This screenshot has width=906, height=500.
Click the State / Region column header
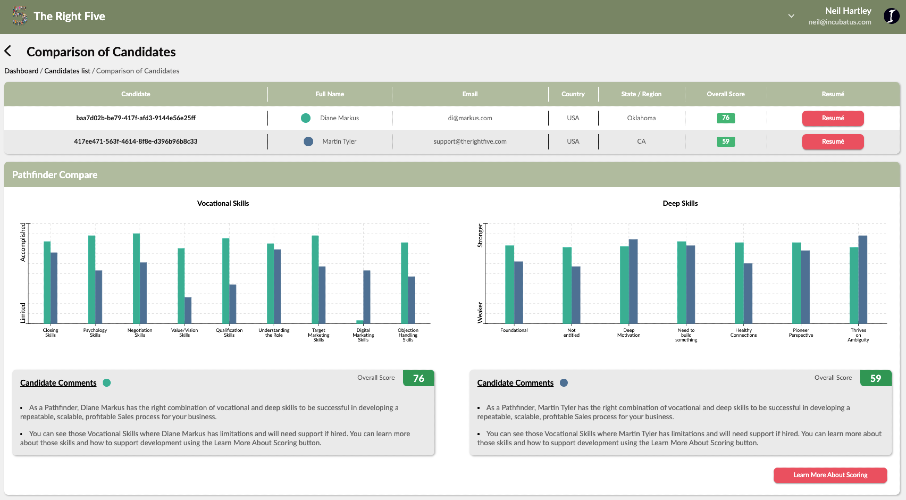click(641, 94)
